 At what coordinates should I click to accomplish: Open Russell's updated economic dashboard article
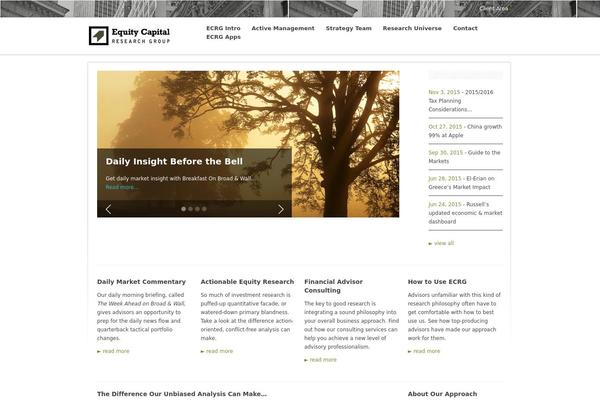[465, 213]
